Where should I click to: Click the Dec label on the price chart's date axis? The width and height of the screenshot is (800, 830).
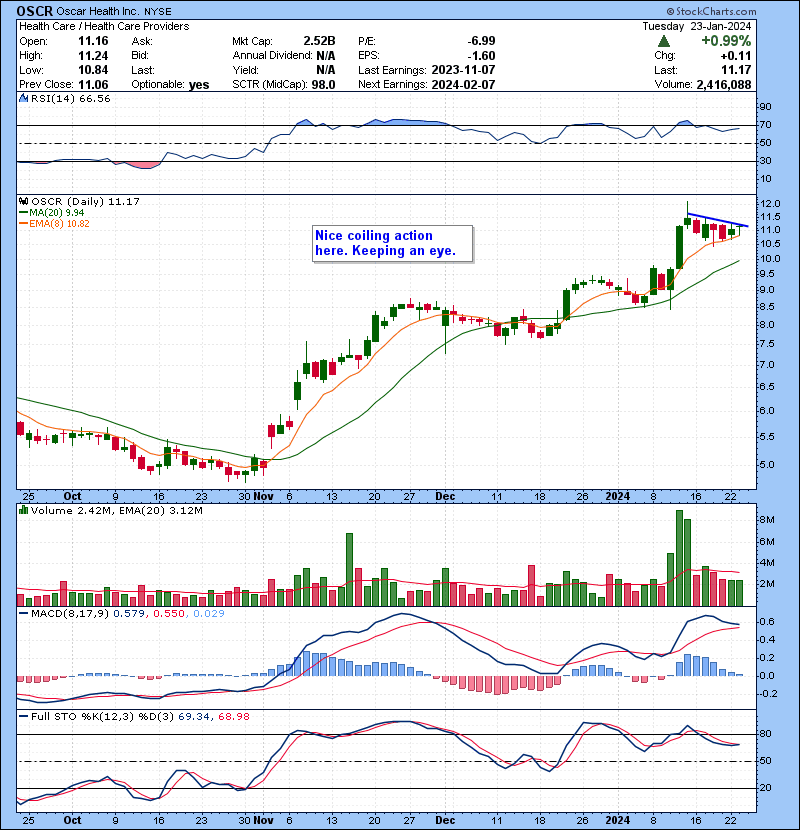[445, 496]
